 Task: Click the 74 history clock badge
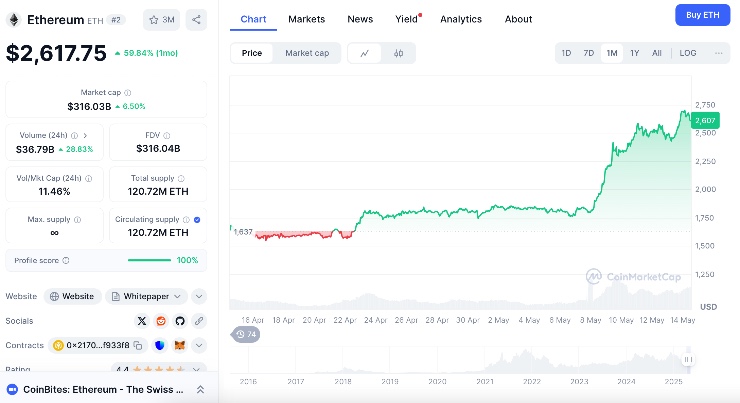[246, 335]
